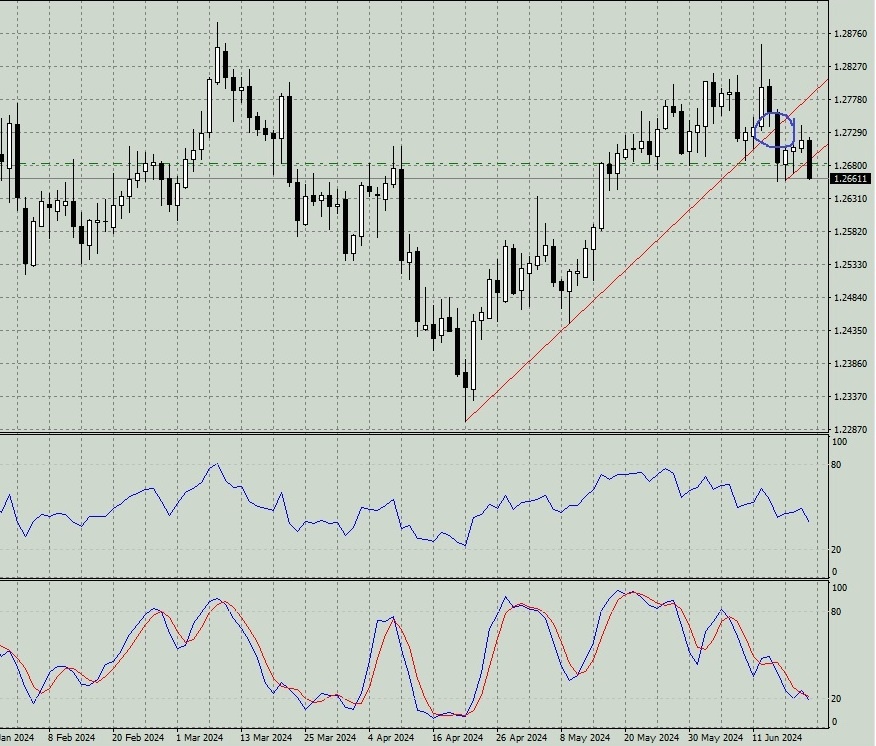
Task: Click level 20 in the middle indicator panel
Action: pos(836,550)
